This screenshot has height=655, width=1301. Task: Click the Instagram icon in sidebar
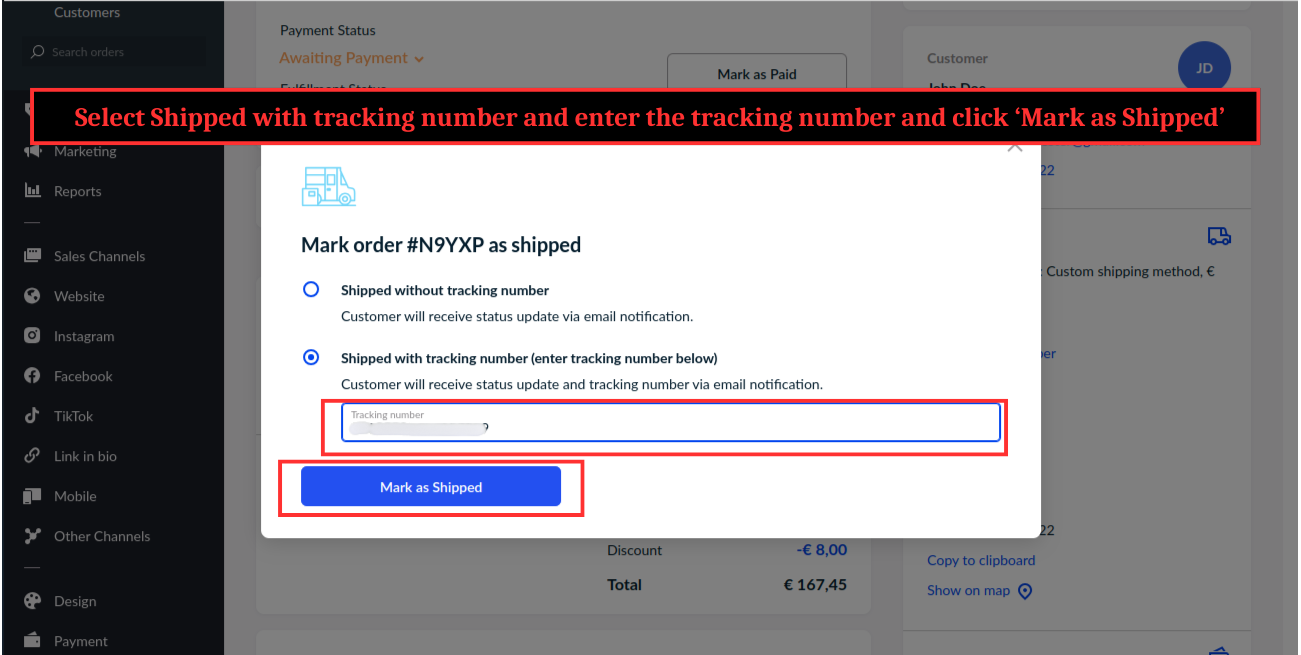(33, 336)
